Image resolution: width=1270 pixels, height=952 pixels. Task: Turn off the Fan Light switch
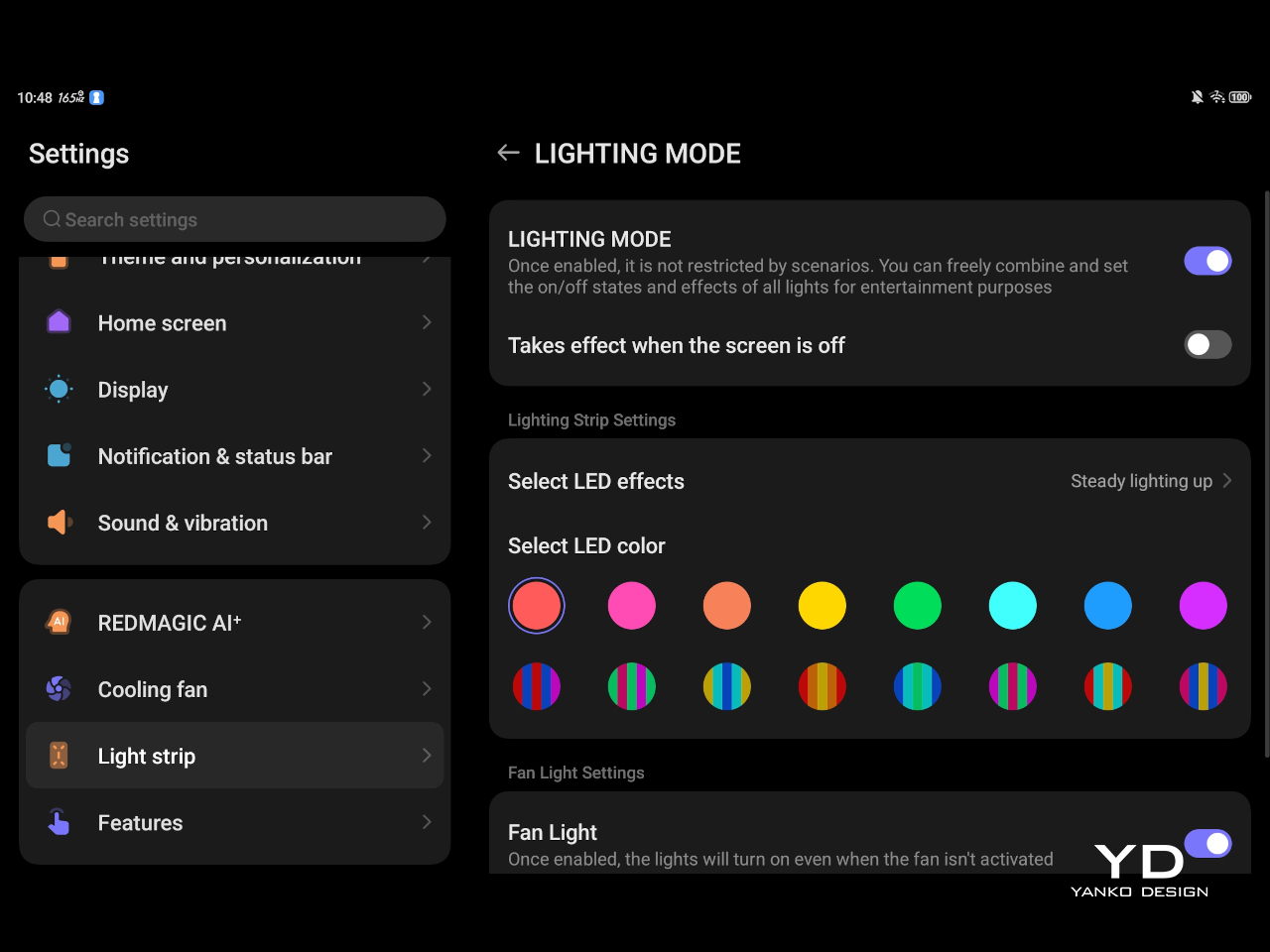click(x=1206, y=843)
